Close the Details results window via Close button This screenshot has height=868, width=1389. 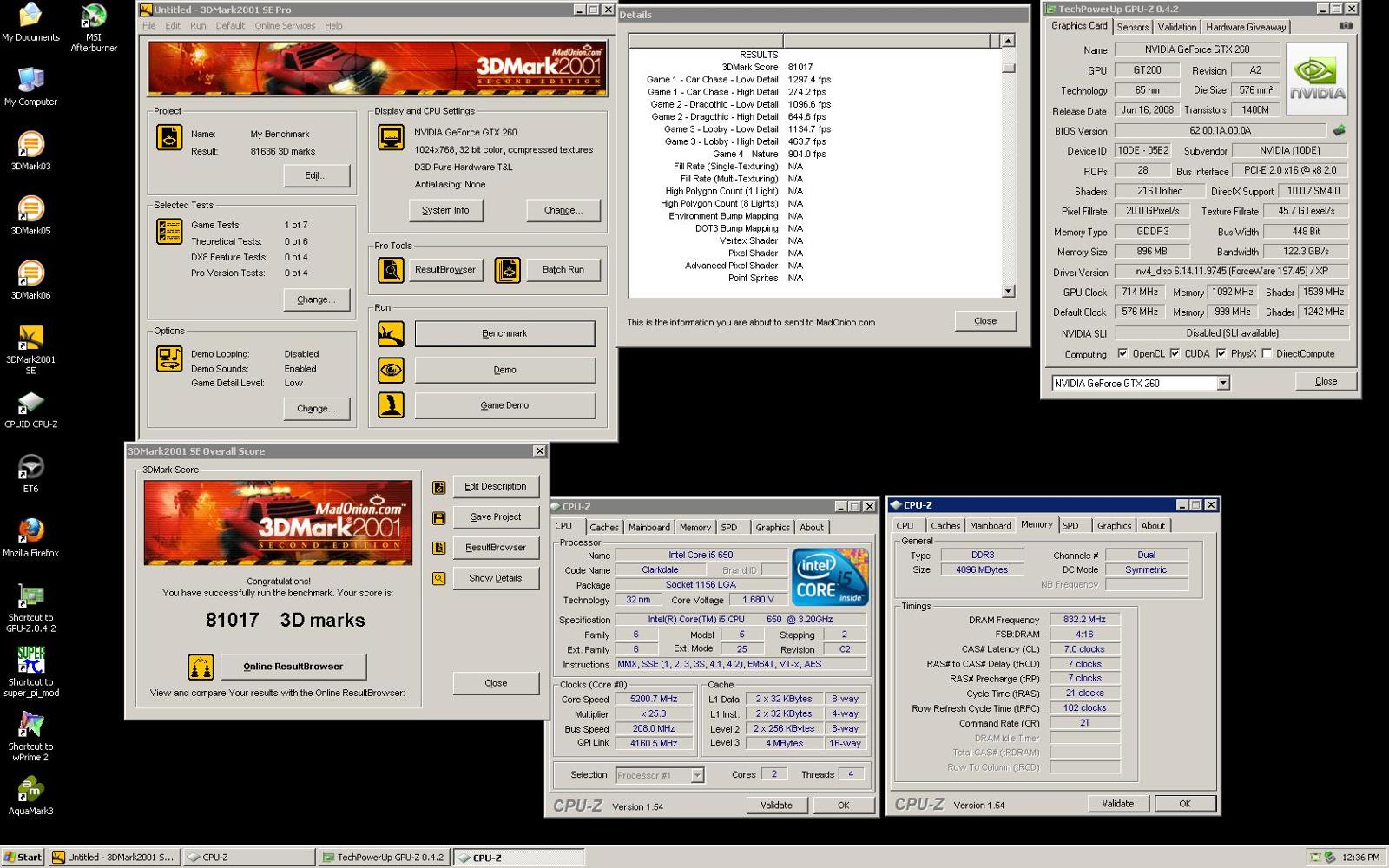click(x=985, y=321)
